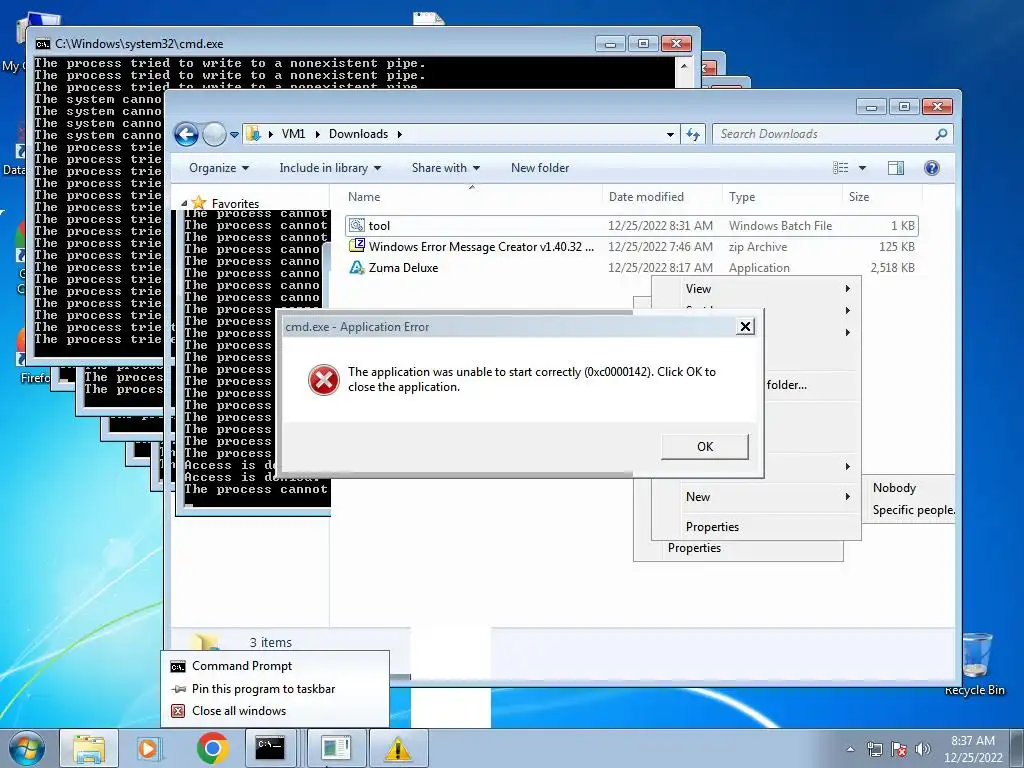Click the scroll up arrow in cmd.exe window

[684, 66]
